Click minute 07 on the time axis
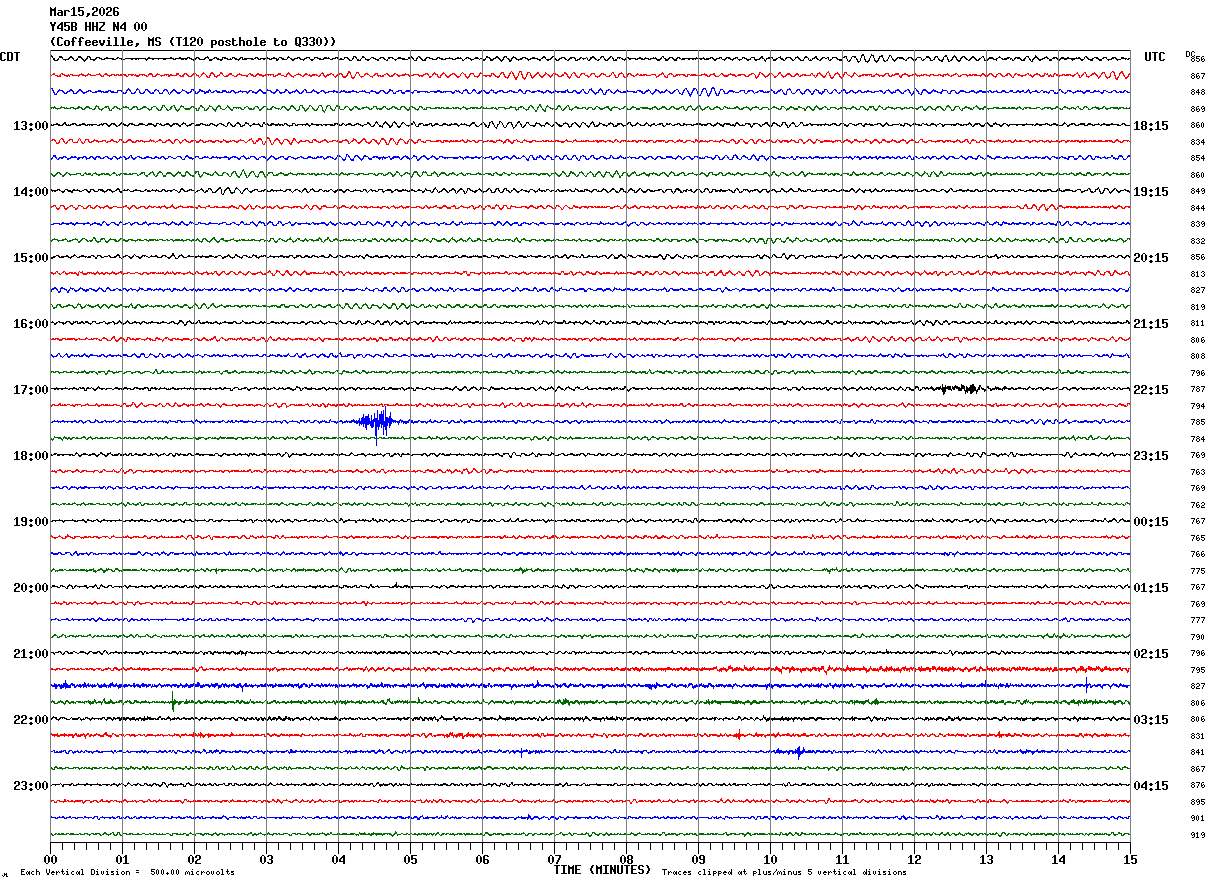 coord(554,859)
